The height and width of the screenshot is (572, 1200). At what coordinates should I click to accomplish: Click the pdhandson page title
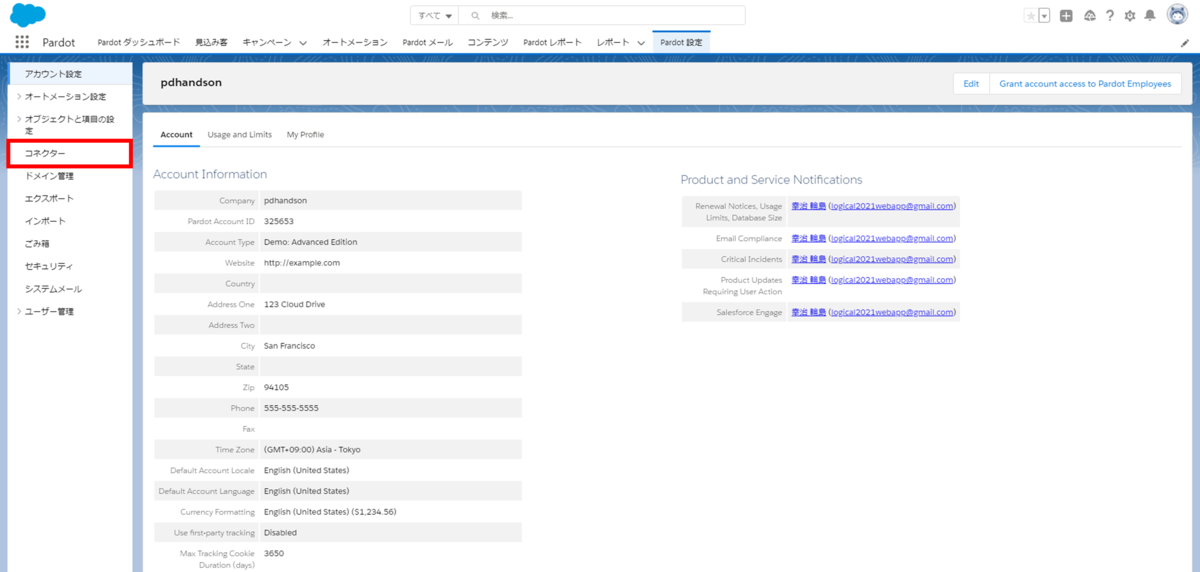(191, 83)
